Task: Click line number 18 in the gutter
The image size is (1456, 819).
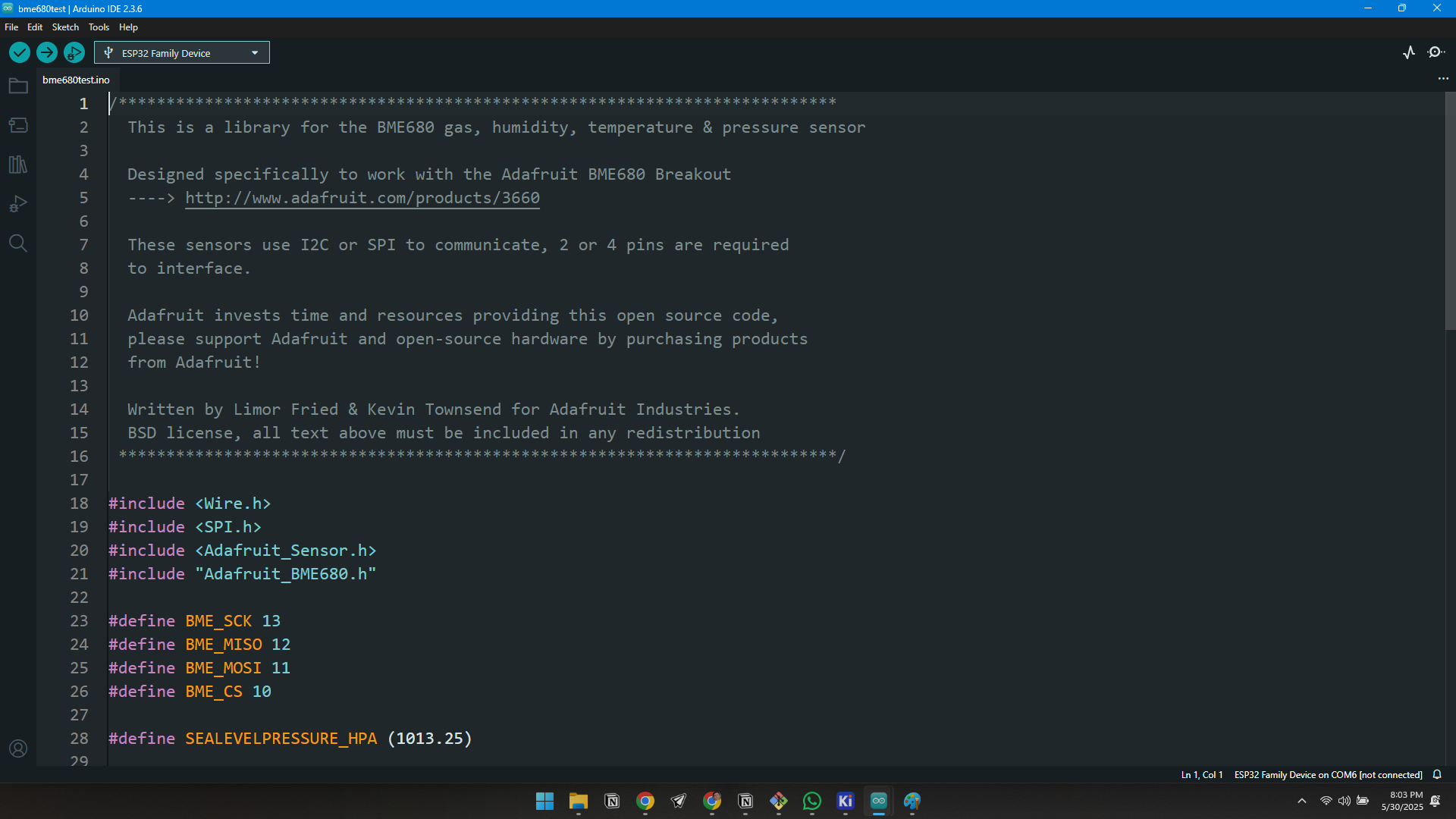Action: tap(79, 504)
